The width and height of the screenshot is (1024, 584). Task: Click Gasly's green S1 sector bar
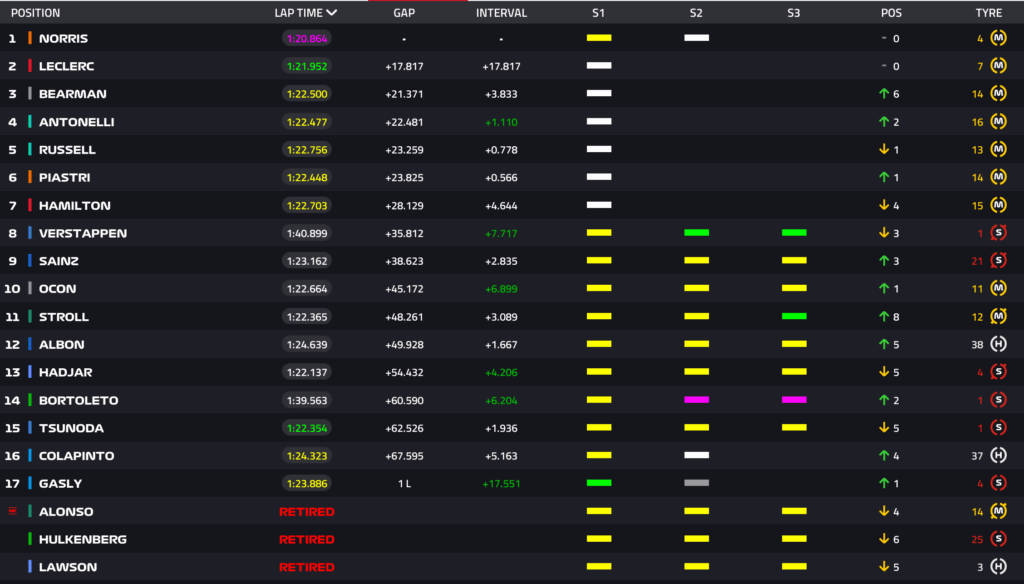coord(599,483)
